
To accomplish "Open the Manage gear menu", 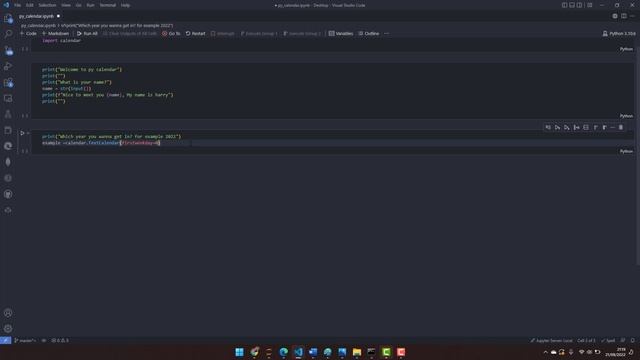I will point(8,329).
